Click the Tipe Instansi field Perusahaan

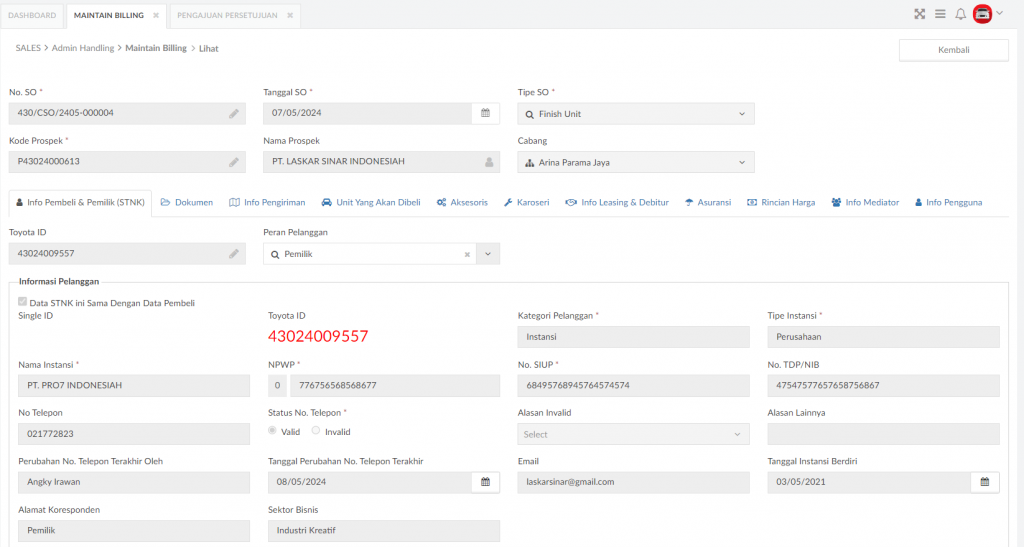(x=883, y=337)
